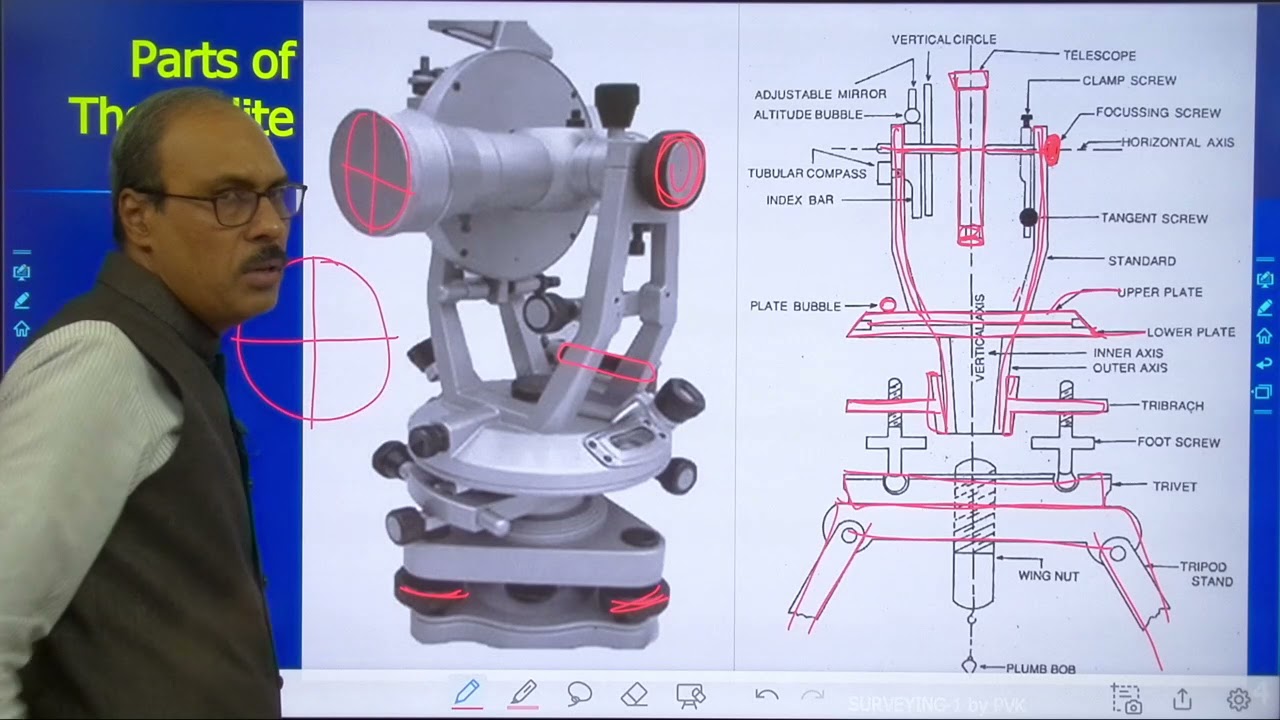This screenshot has height=720, width=1280.
Task: Click the "ALTITUDE BUBBLE" label
Action: [808, 115]
